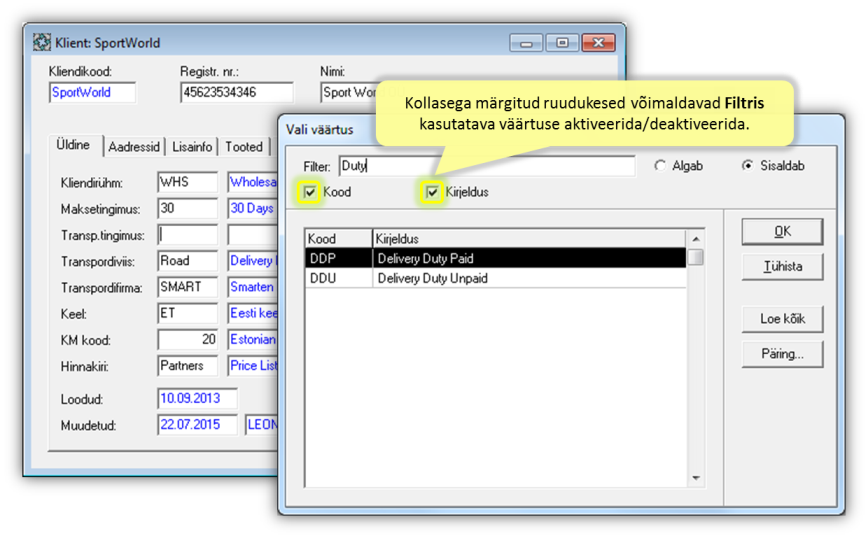Click the Kliendikood field SportWorld

click(x=92, y=92)
